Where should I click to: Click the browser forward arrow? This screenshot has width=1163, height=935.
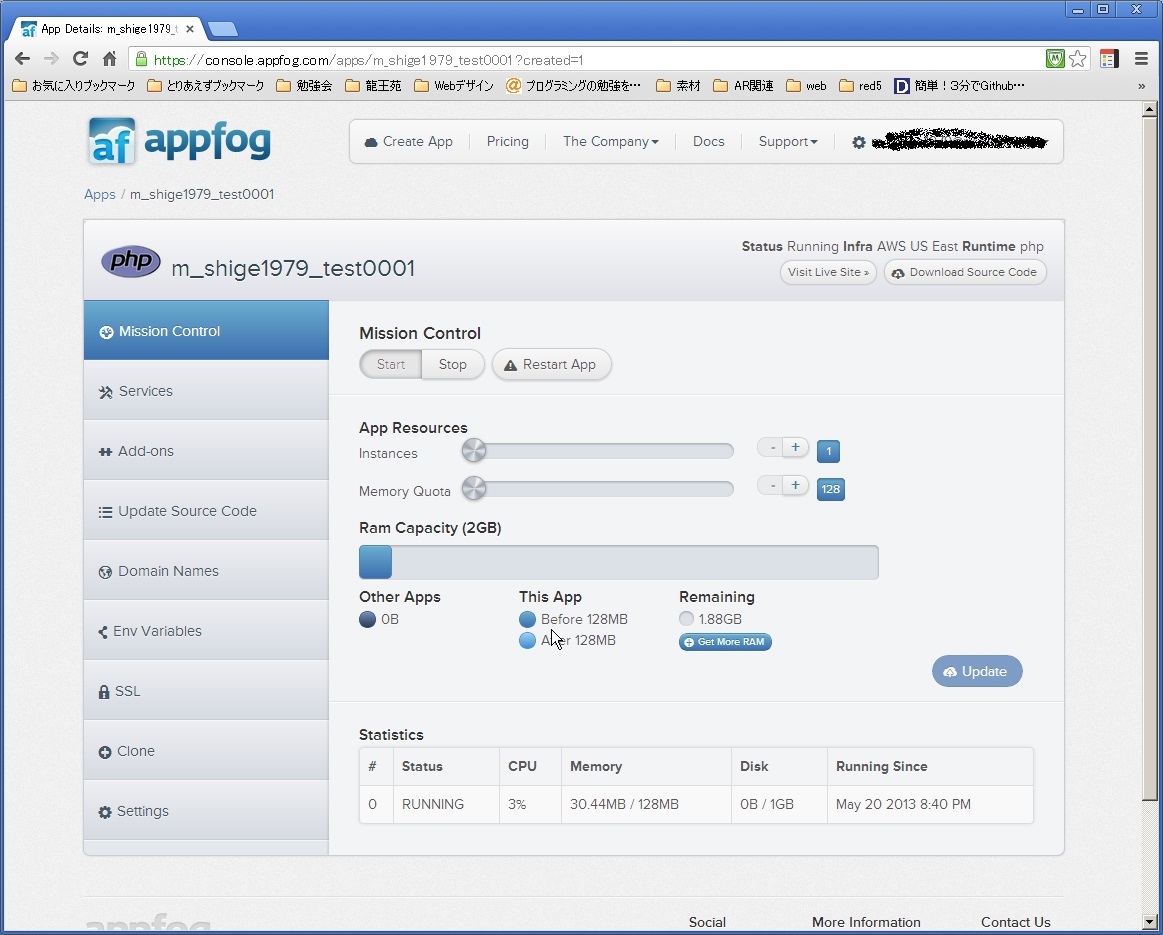tap(51, 59)
